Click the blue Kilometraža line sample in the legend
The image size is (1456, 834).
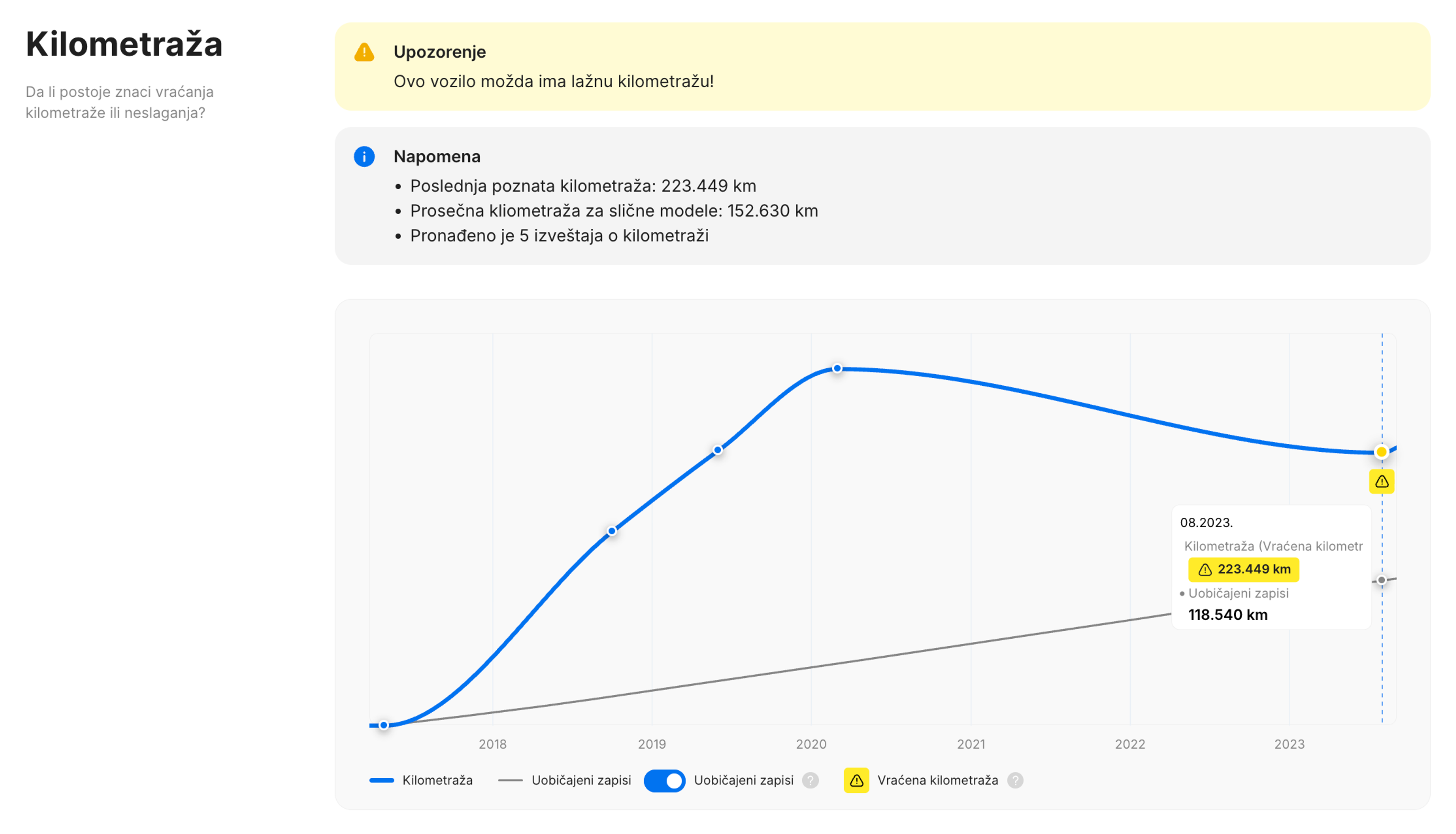(x=383, y=780)
